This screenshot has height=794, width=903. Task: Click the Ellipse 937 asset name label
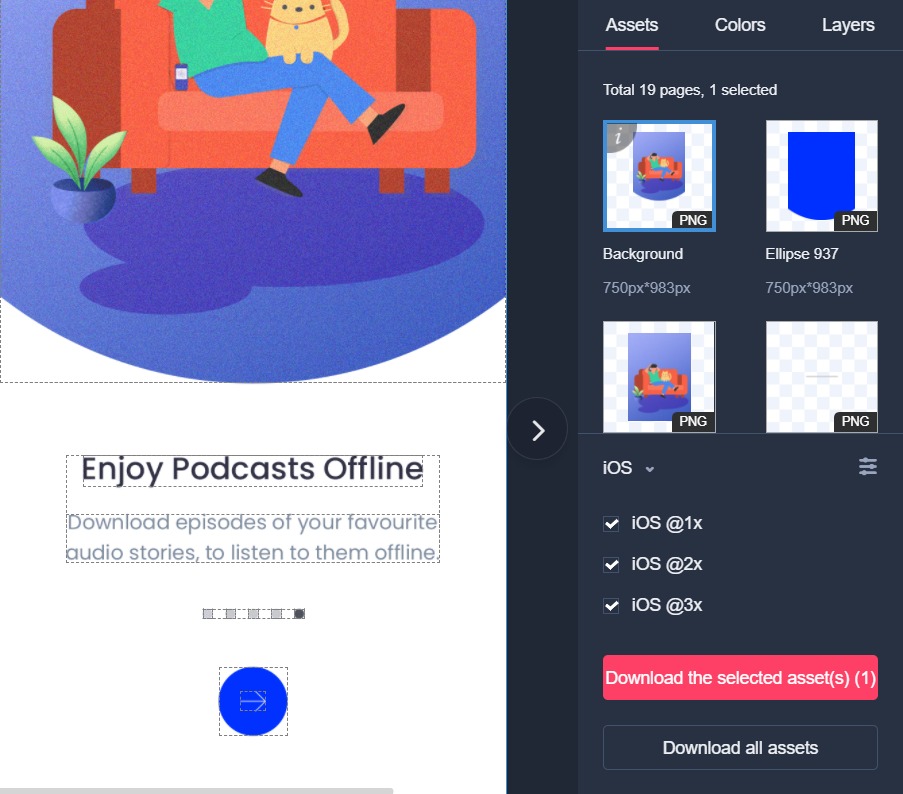[802, 254]
